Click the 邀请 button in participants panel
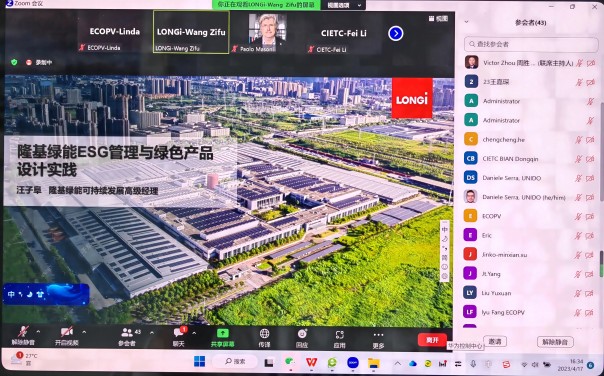 click(495, 341)
